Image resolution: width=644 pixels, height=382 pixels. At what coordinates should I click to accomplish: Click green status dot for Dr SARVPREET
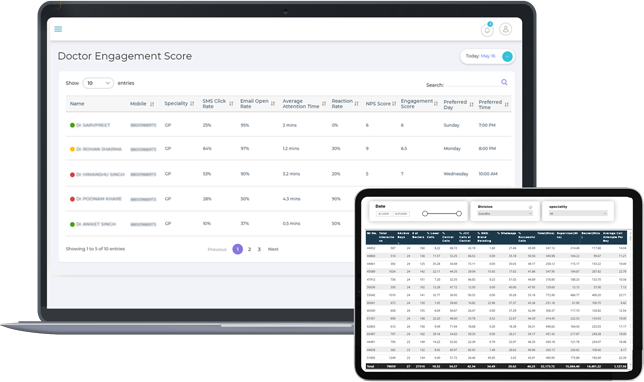[x=72, y=125]
